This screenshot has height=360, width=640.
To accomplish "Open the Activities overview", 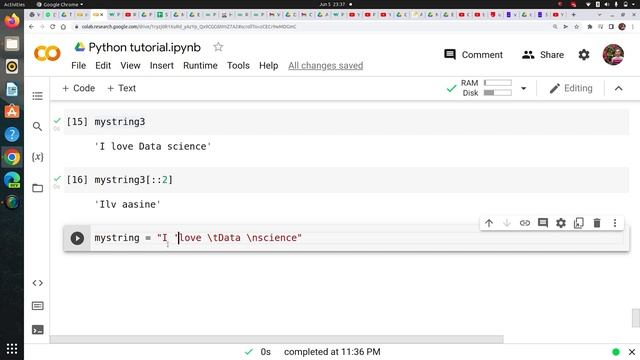I will coord(14,4).
